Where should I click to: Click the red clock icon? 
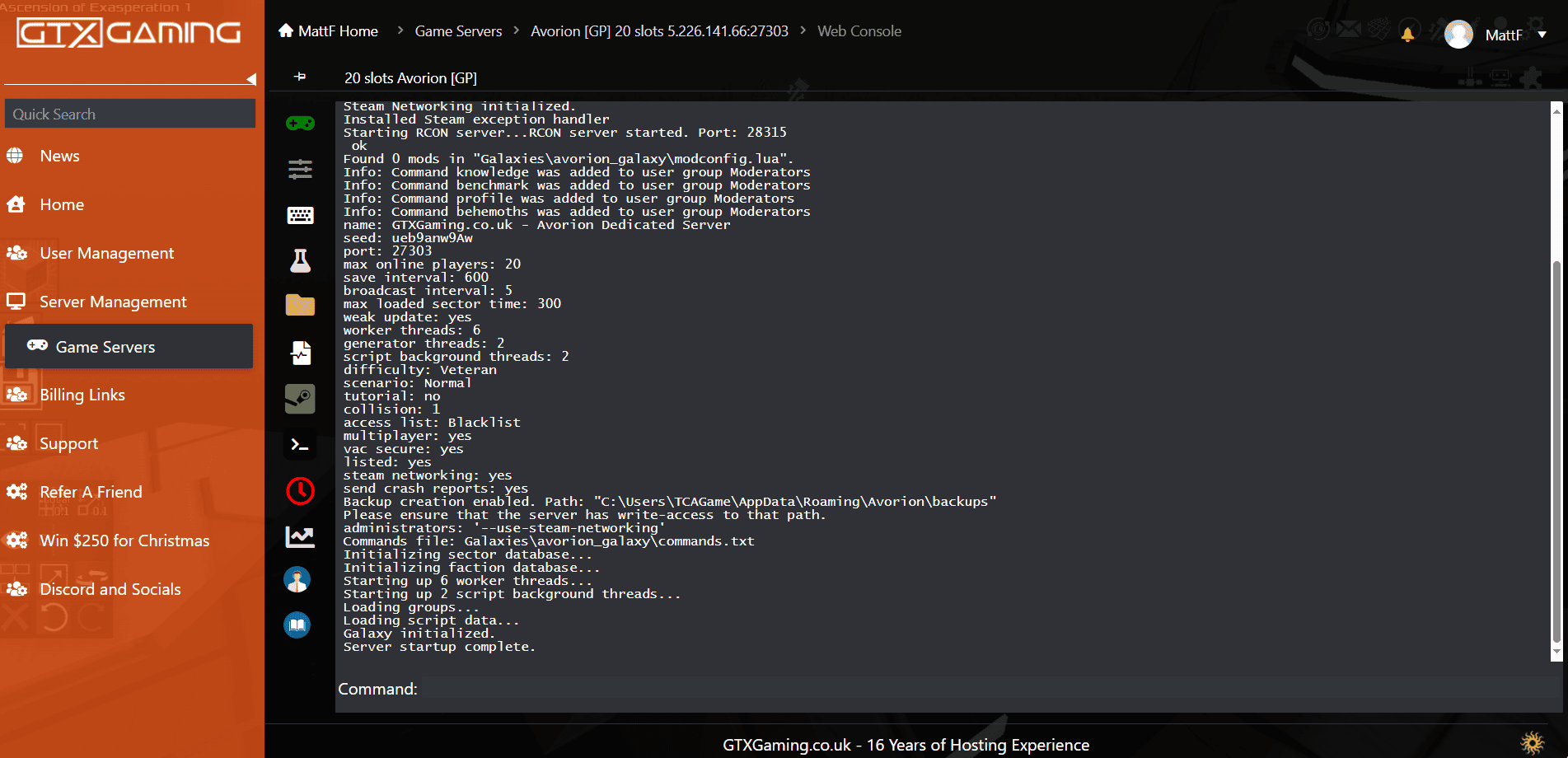(x=300, y=491)
